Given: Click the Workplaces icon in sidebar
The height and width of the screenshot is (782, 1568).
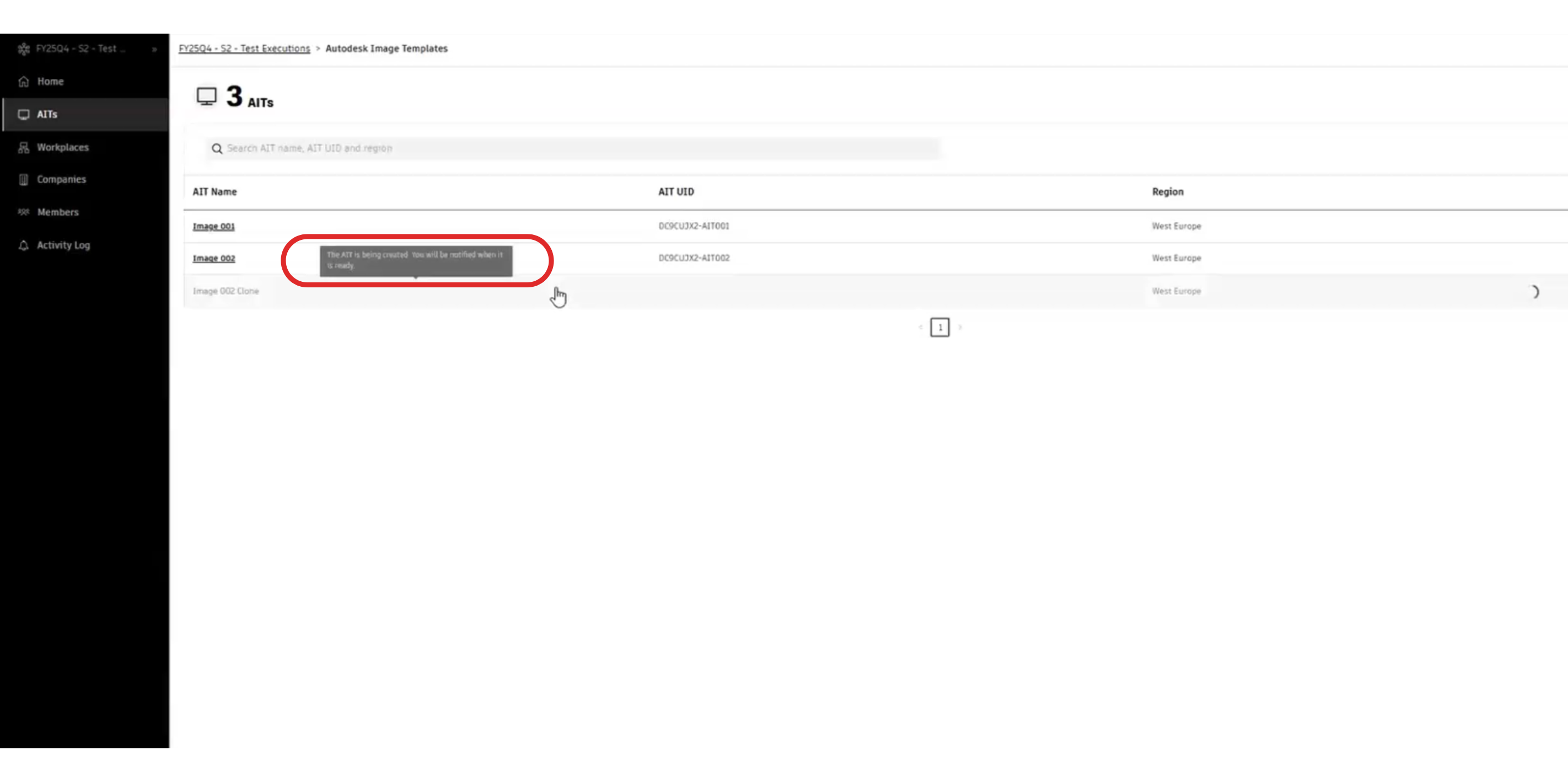Looking at the screenshot, I should (24, 147).
